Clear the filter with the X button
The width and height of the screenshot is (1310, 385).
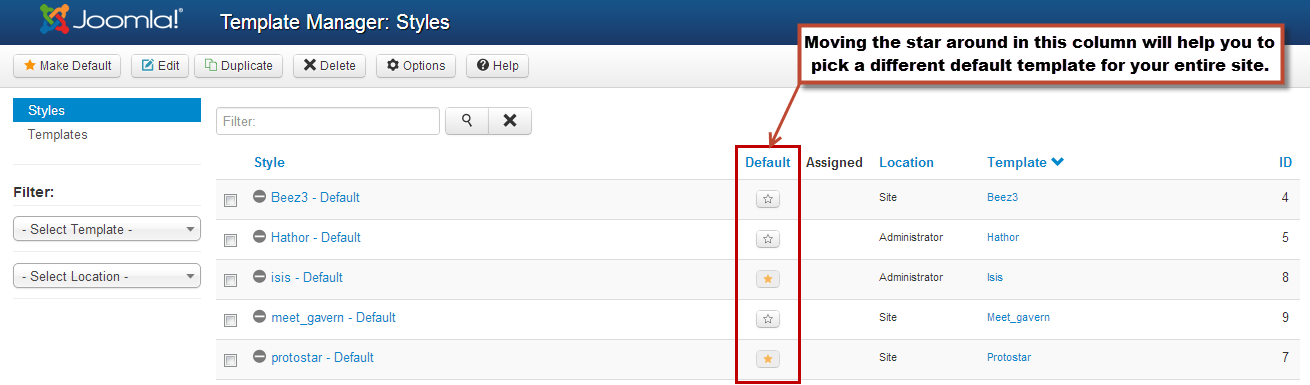point(510,121)
